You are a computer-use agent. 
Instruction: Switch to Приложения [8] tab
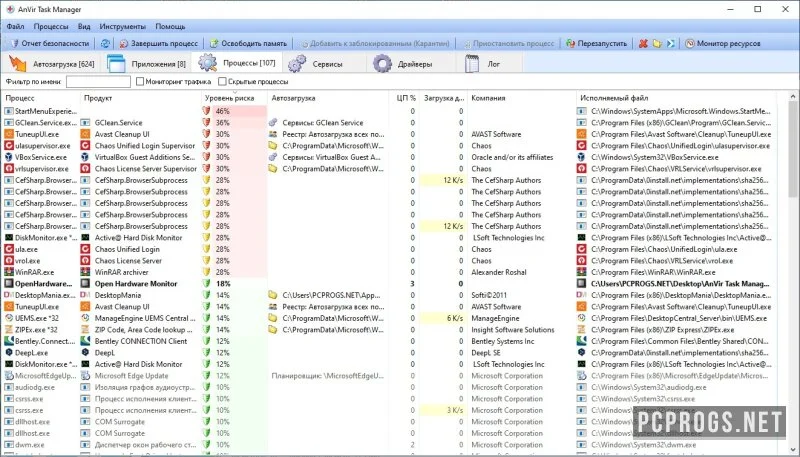click(x=147, y=64)
